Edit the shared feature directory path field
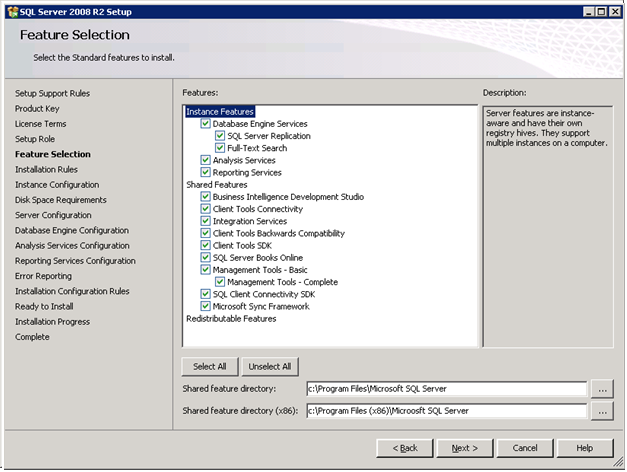627x472 pixels. (447, 389)
